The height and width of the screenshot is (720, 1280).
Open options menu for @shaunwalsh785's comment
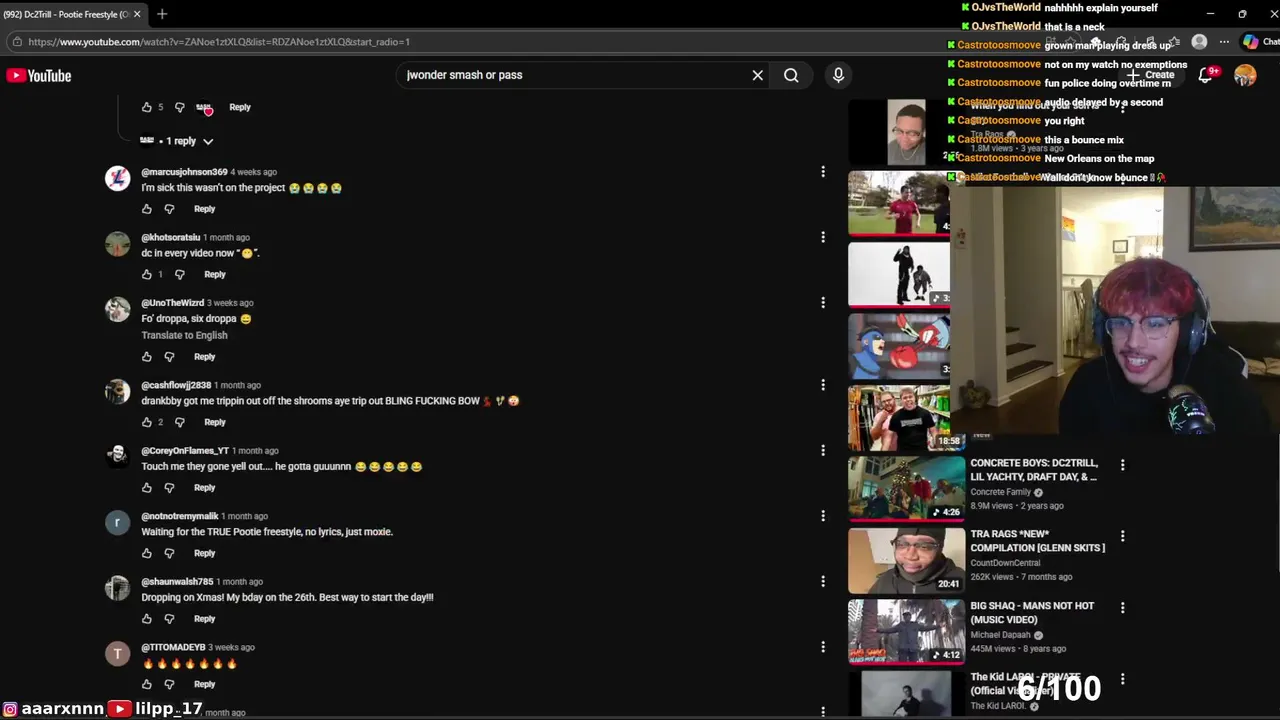[x=823, y=581]
